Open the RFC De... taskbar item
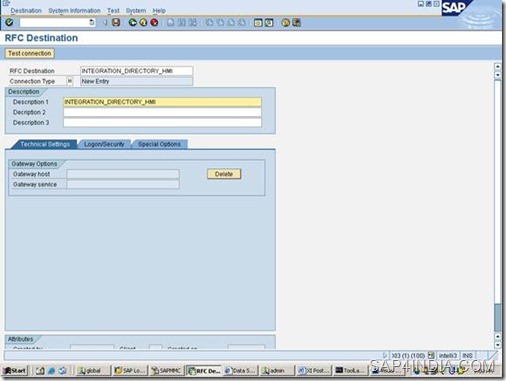Image resolution: width=506 pixels, height=381 pixels. point(204,370)
